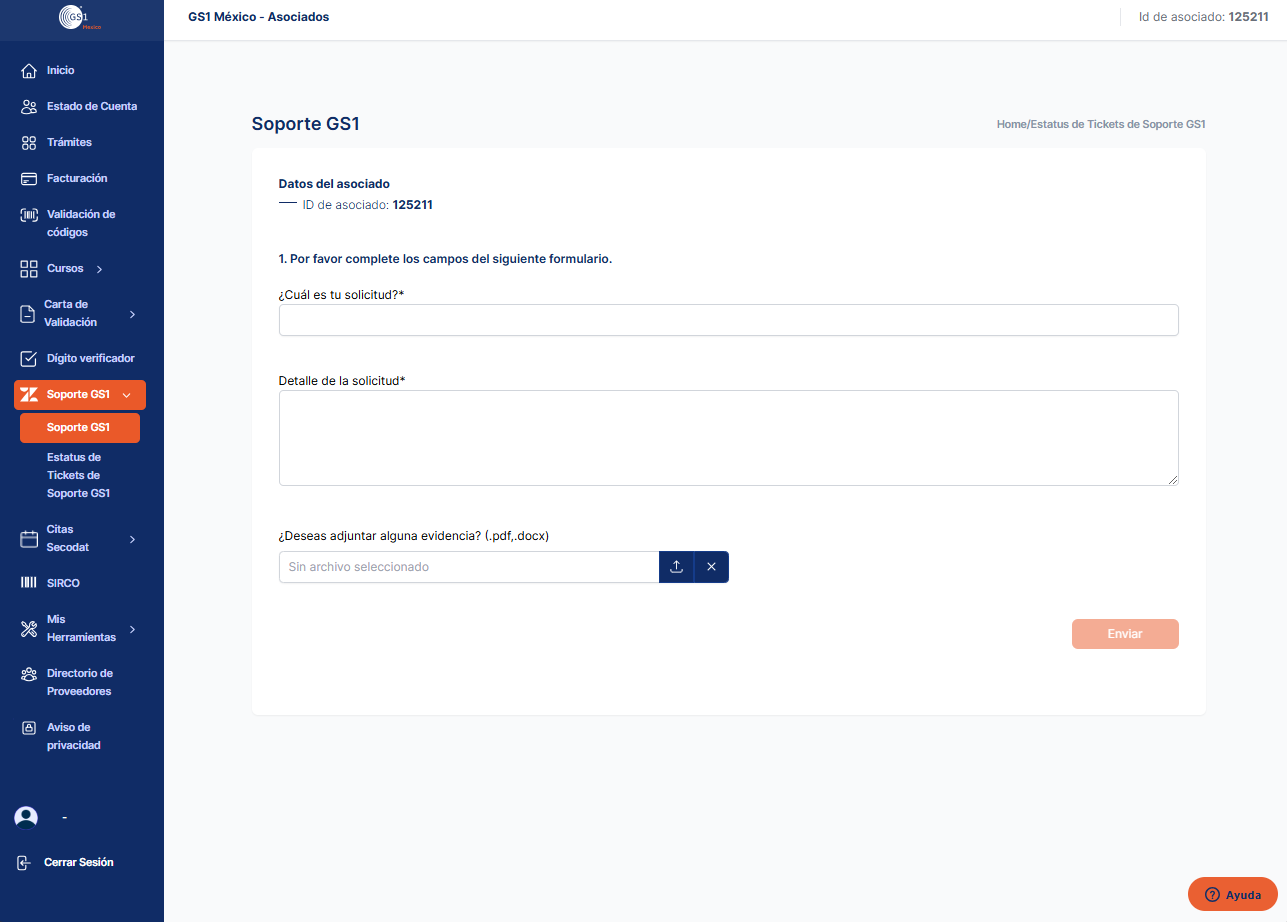Expand the Carta de Validación chevron
The width and height of the screenshot is (1287, 922).
pos(133,314)
